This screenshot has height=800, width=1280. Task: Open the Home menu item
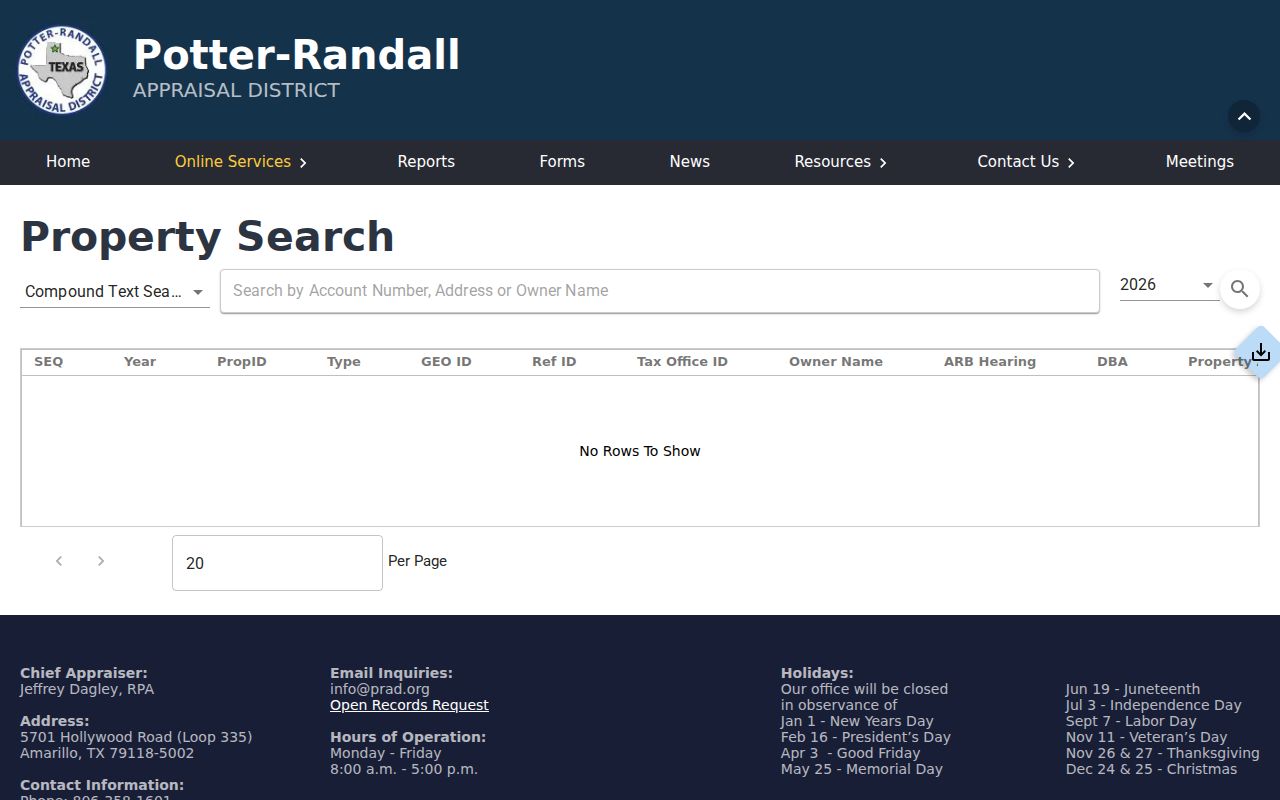pos(68,162)
